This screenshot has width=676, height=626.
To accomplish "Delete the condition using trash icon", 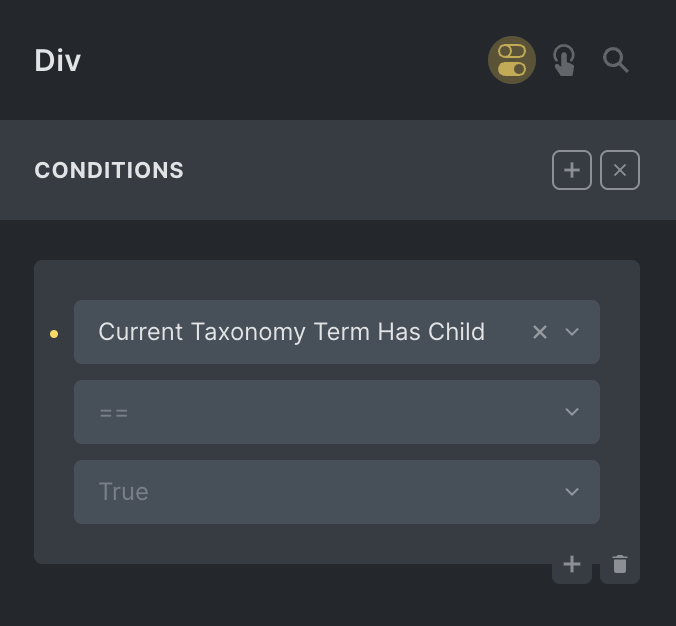I will pyautogui.click(x=620, y=565).
